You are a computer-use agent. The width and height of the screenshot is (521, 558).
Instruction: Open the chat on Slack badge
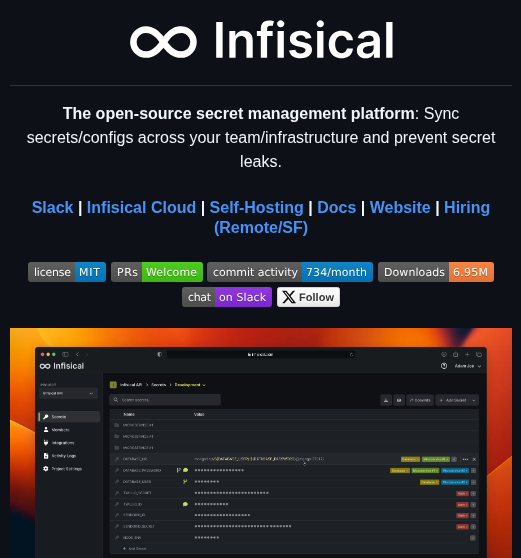click(x=227, y=297)
